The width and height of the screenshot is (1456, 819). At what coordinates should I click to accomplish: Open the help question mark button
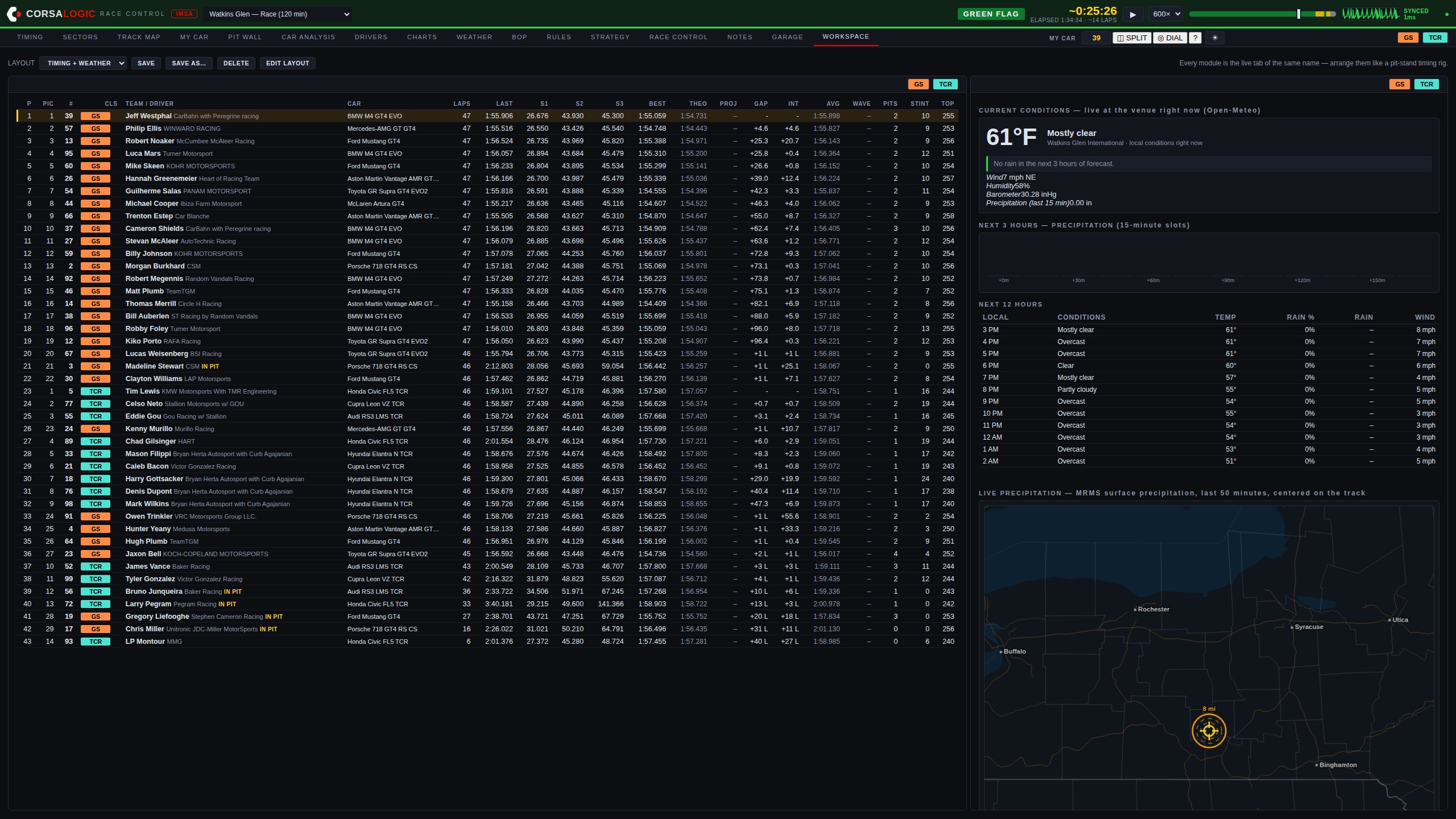(x=1195, y=38)
